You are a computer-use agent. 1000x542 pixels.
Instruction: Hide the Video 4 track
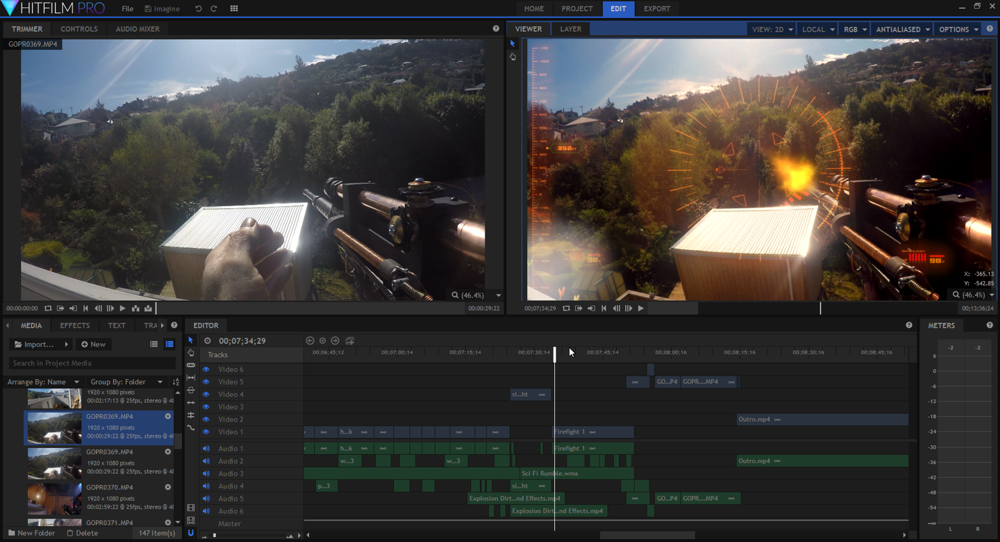coord(206,394)
